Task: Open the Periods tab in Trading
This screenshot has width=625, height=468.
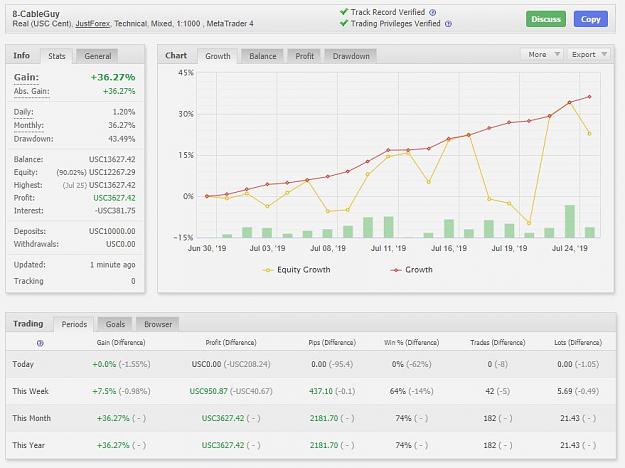Action: (74, 324)
